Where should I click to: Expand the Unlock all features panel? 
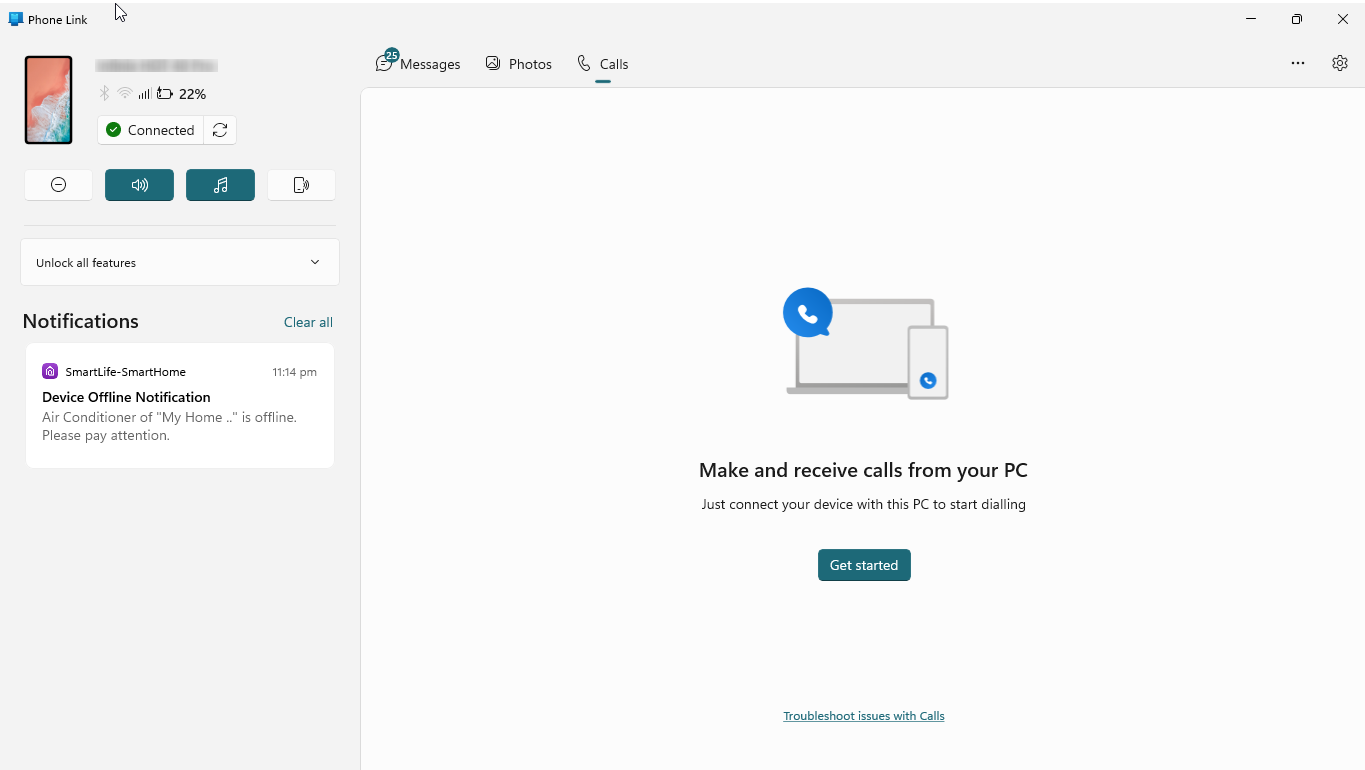tap(180, 262)
